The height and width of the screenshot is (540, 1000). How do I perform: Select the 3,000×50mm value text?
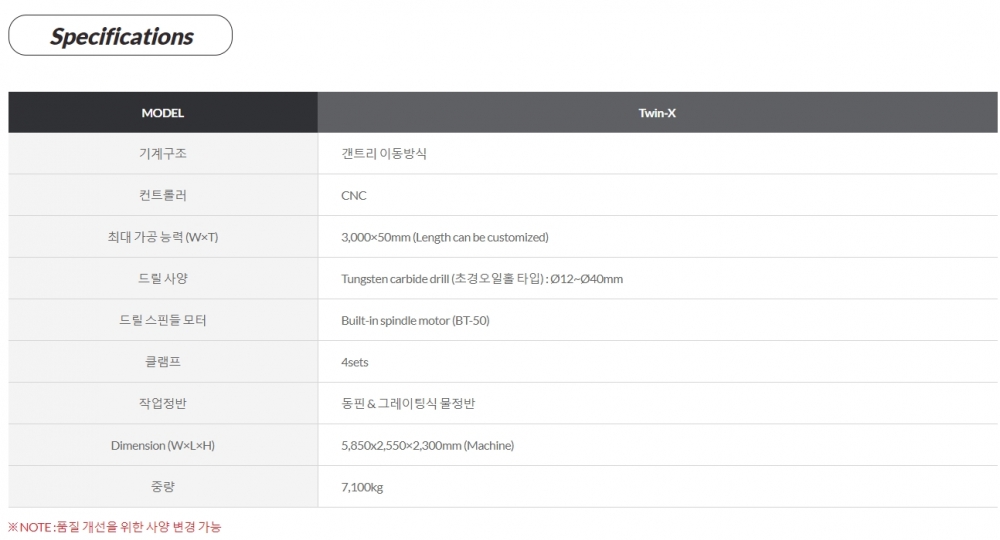445,237
